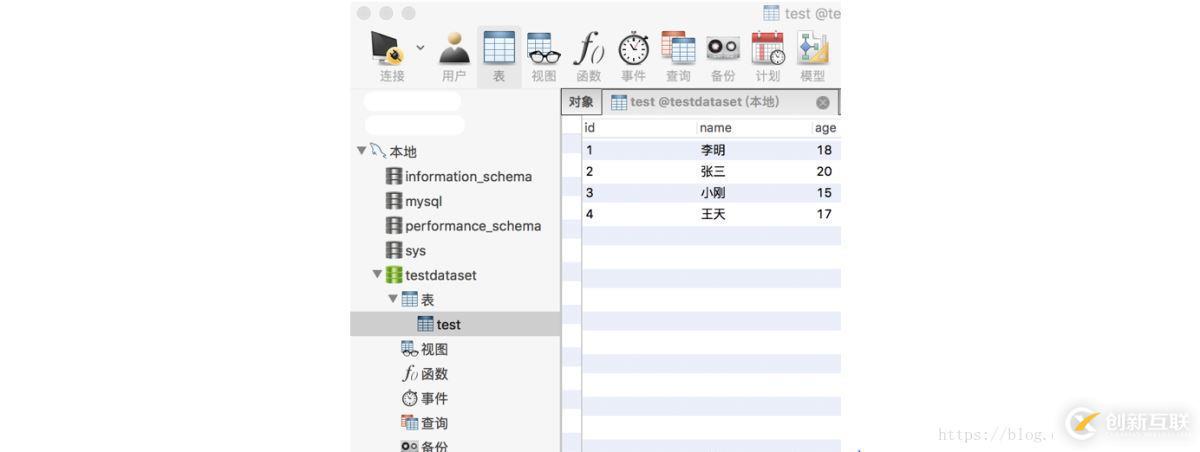
Task: Close the test @testdataset tab
Action: 823,102
